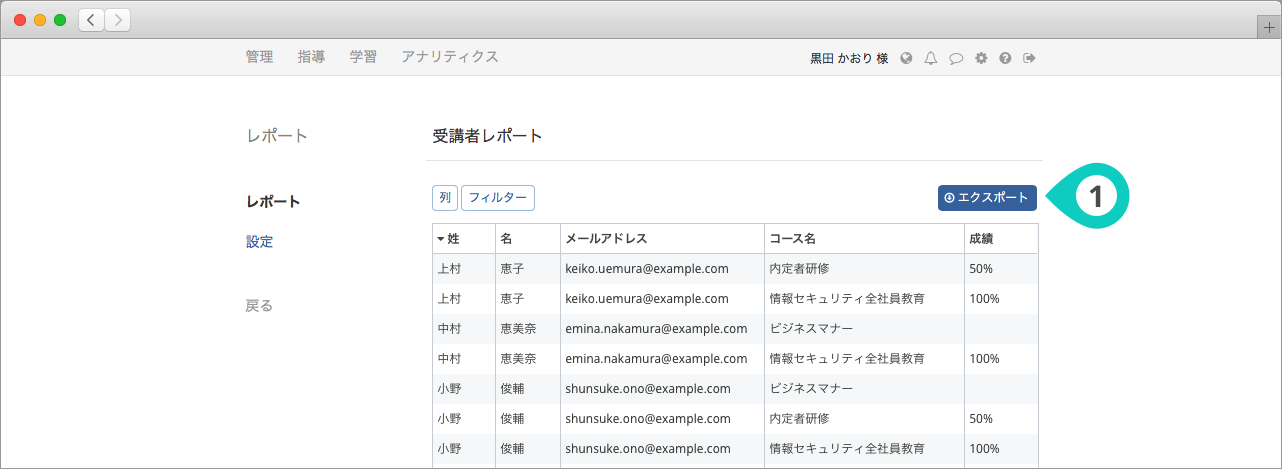Open 設定 in the sidebar

click(259, 242)
